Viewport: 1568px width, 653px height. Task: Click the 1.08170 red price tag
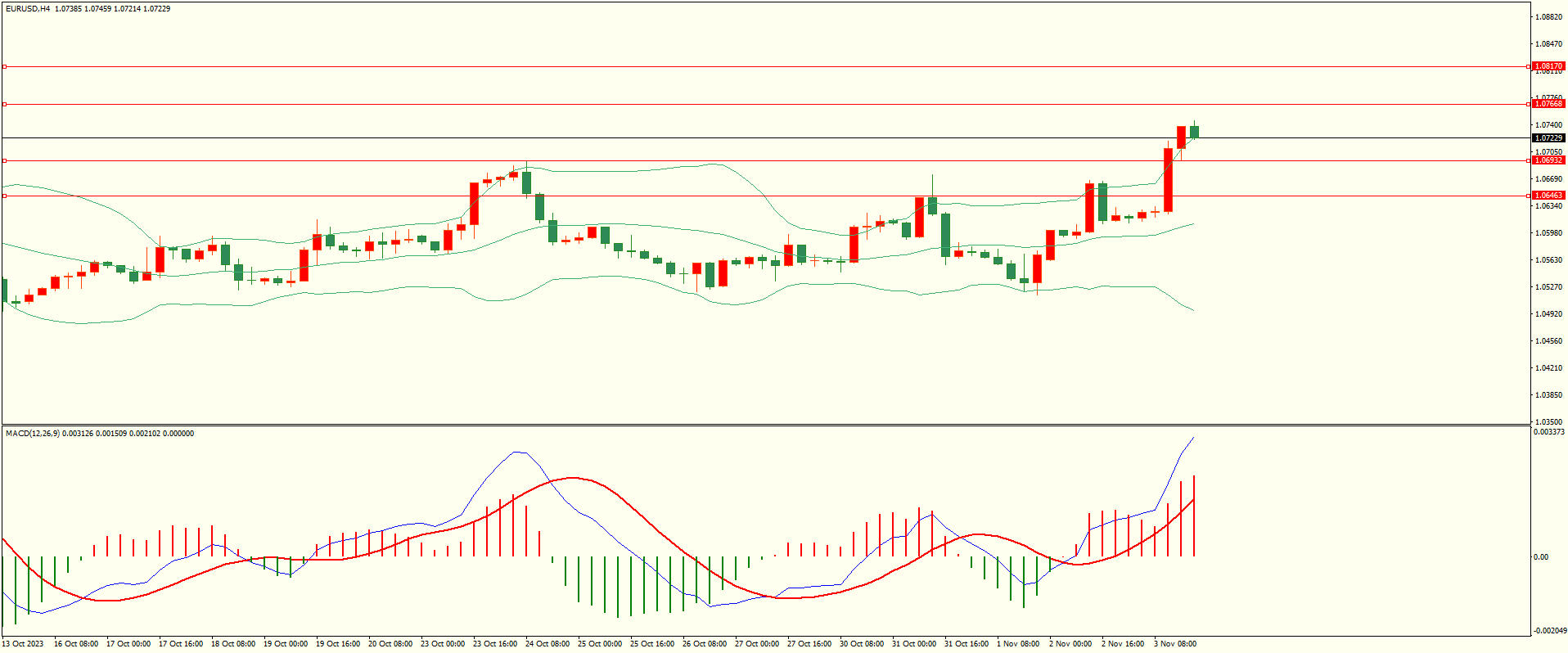click(x=1548, y=66)
